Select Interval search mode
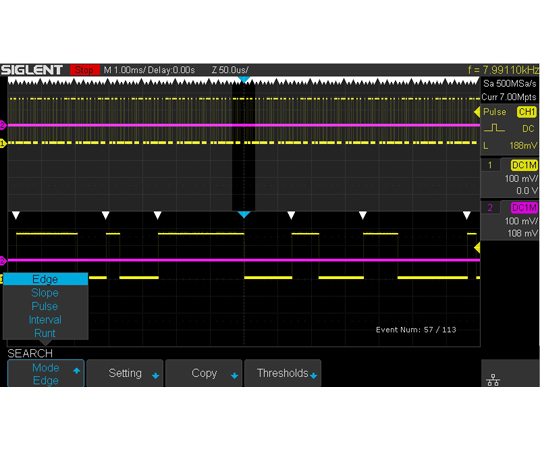This screenshot has width=540, height=450. (45, 320)
